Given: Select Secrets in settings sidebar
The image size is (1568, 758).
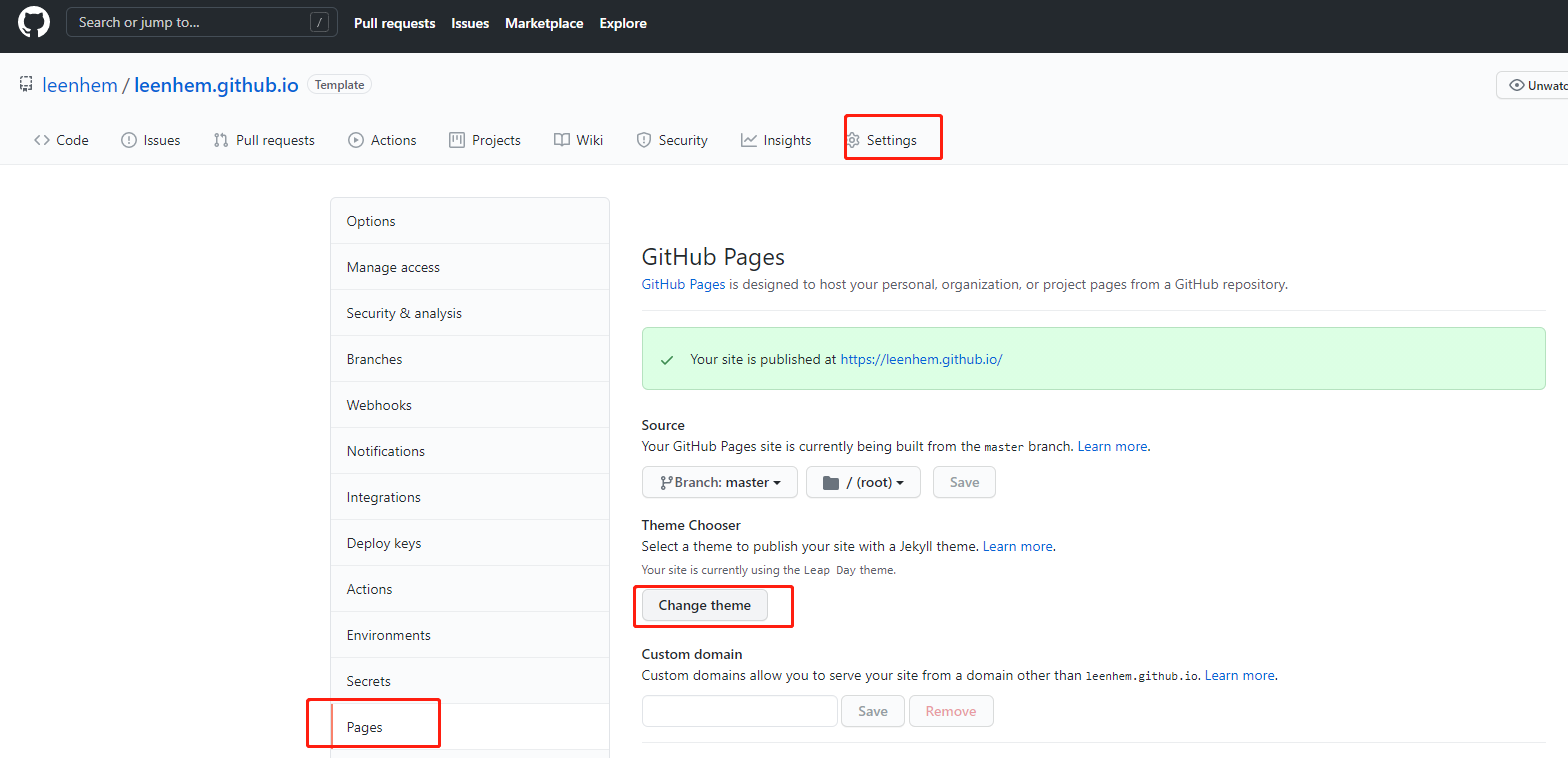Looking at the screenshot, I should 470,681.
